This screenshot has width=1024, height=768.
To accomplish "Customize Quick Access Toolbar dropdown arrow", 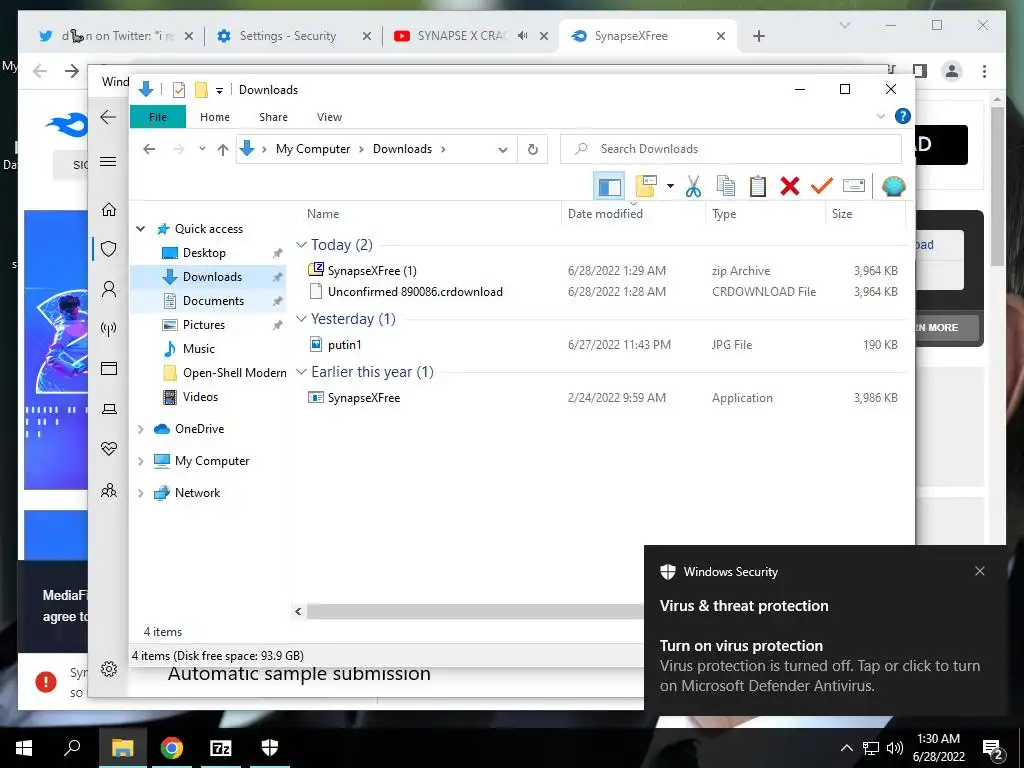I will (219, 90).
